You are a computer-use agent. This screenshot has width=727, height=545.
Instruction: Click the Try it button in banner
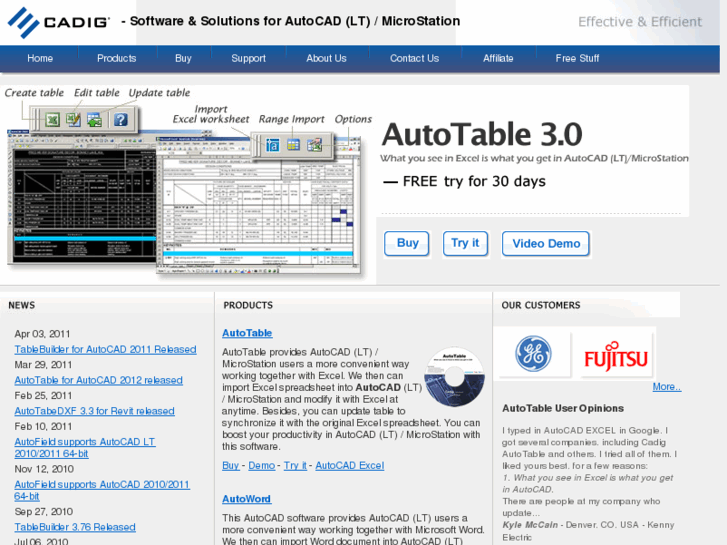(465, 244)
